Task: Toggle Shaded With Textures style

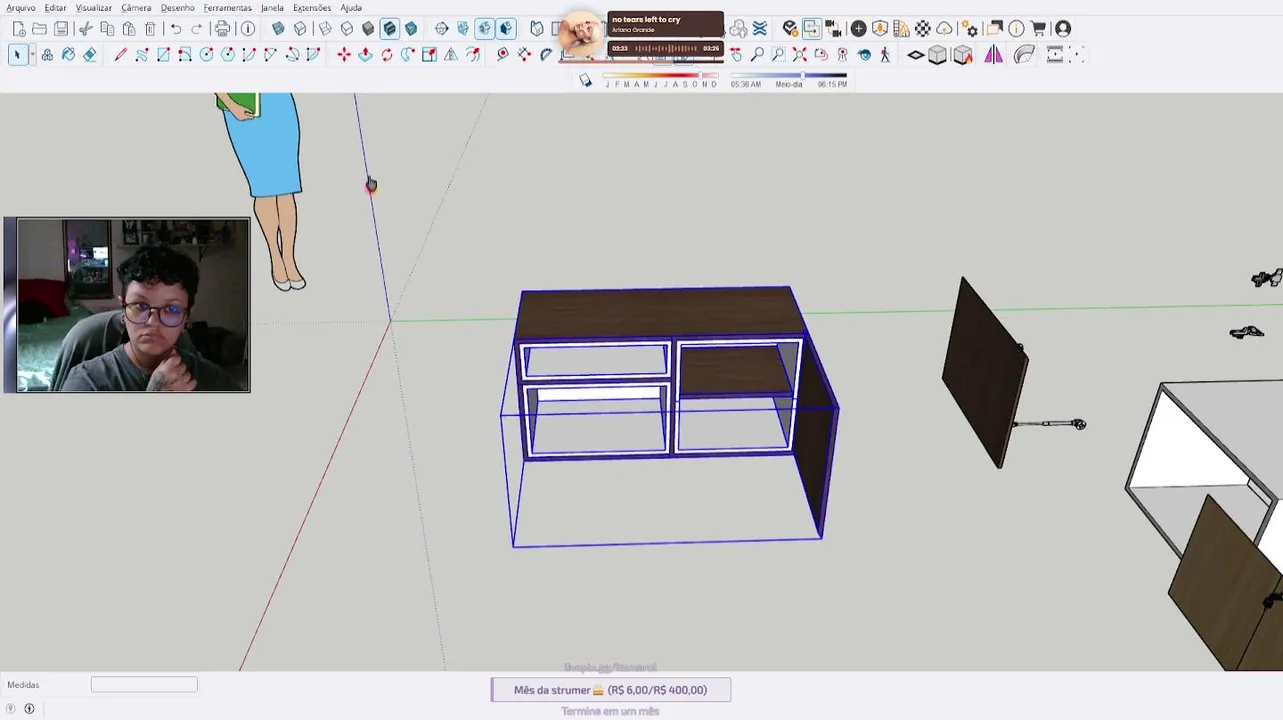Action: coord(389,29)
